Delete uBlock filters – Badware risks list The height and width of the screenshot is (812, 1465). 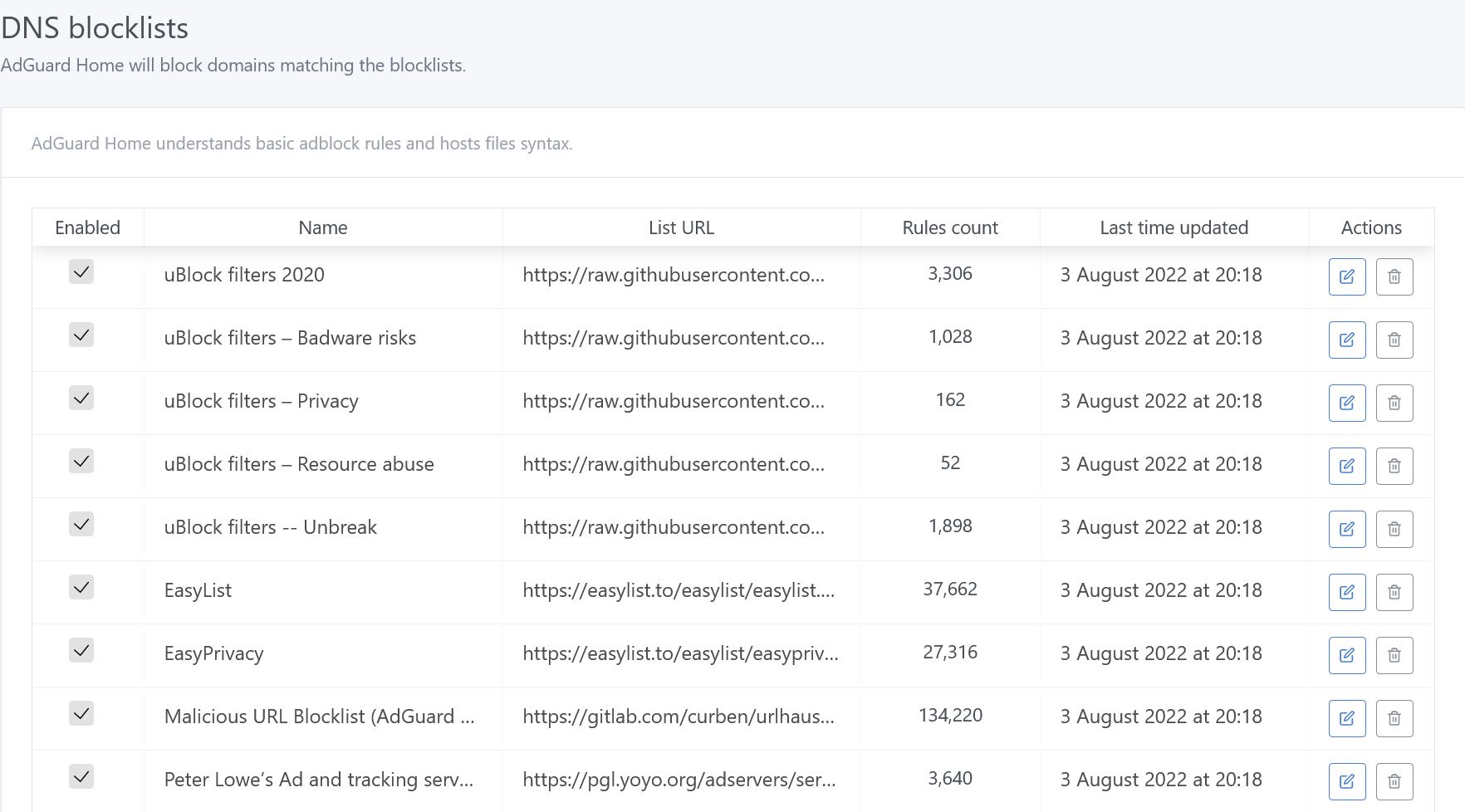[1394, 340]
